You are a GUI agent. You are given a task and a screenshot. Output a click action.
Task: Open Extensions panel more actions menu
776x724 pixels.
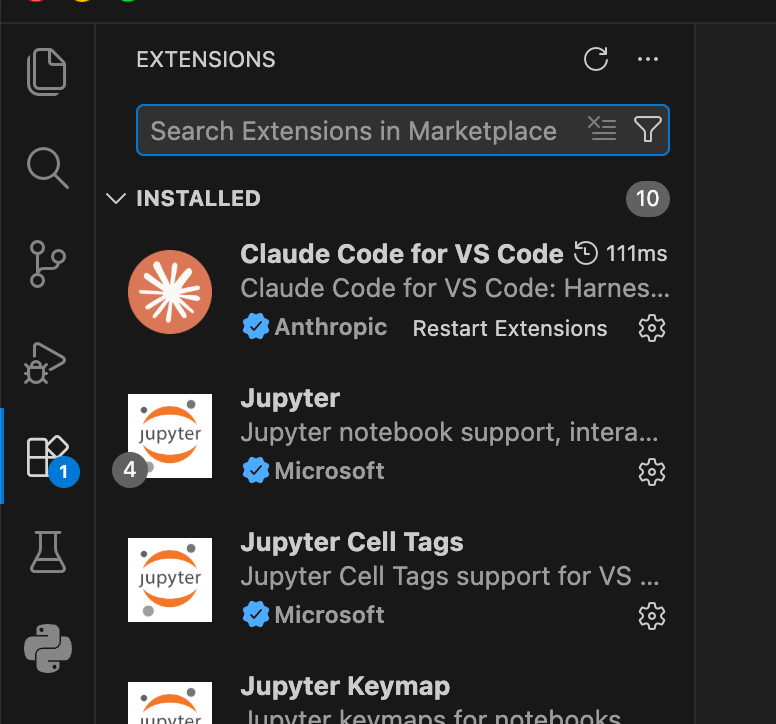[648, 59]
